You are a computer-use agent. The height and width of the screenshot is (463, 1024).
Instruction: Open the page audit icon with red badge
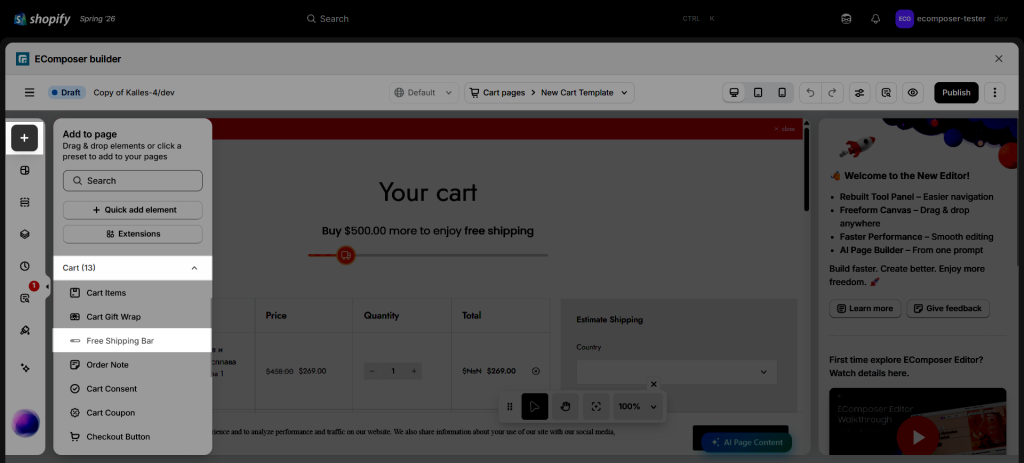coord(25,298)
